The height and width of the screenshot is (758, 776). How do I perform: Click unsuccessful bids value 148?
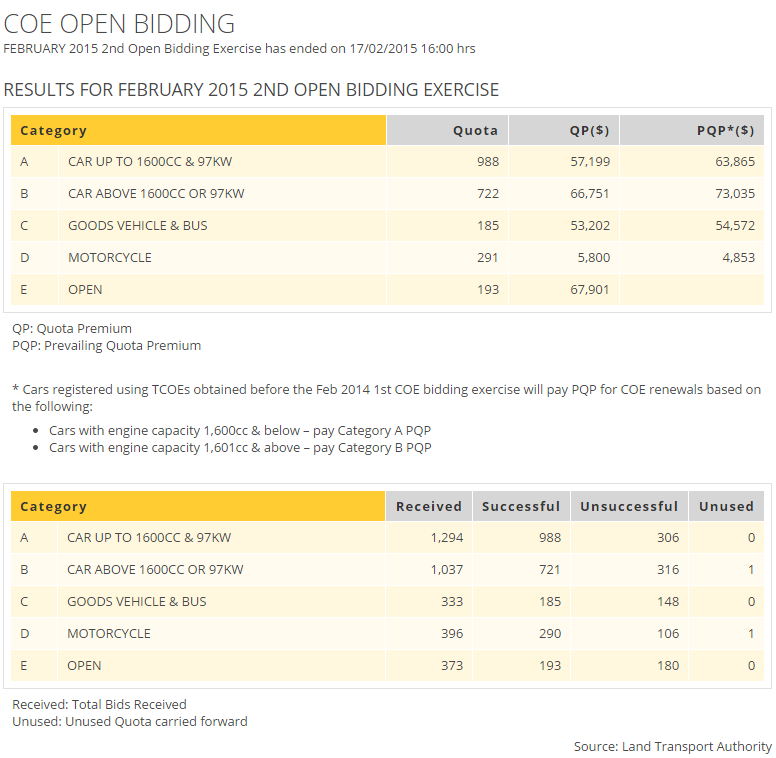coord(668,602)
